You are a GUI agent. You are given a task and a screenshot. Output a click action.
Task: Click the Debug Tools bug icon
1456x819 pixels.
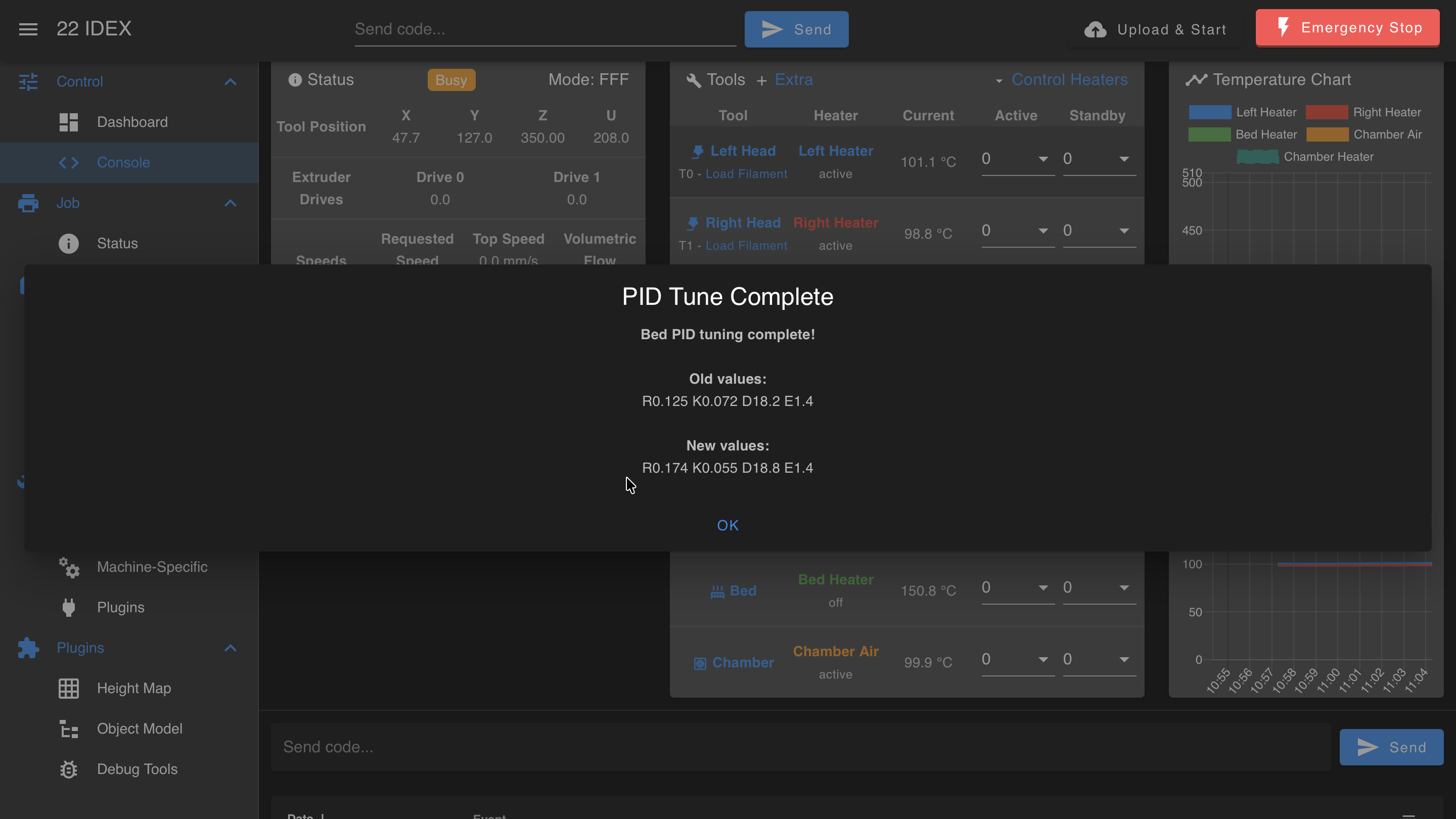[x=68, y=769]
